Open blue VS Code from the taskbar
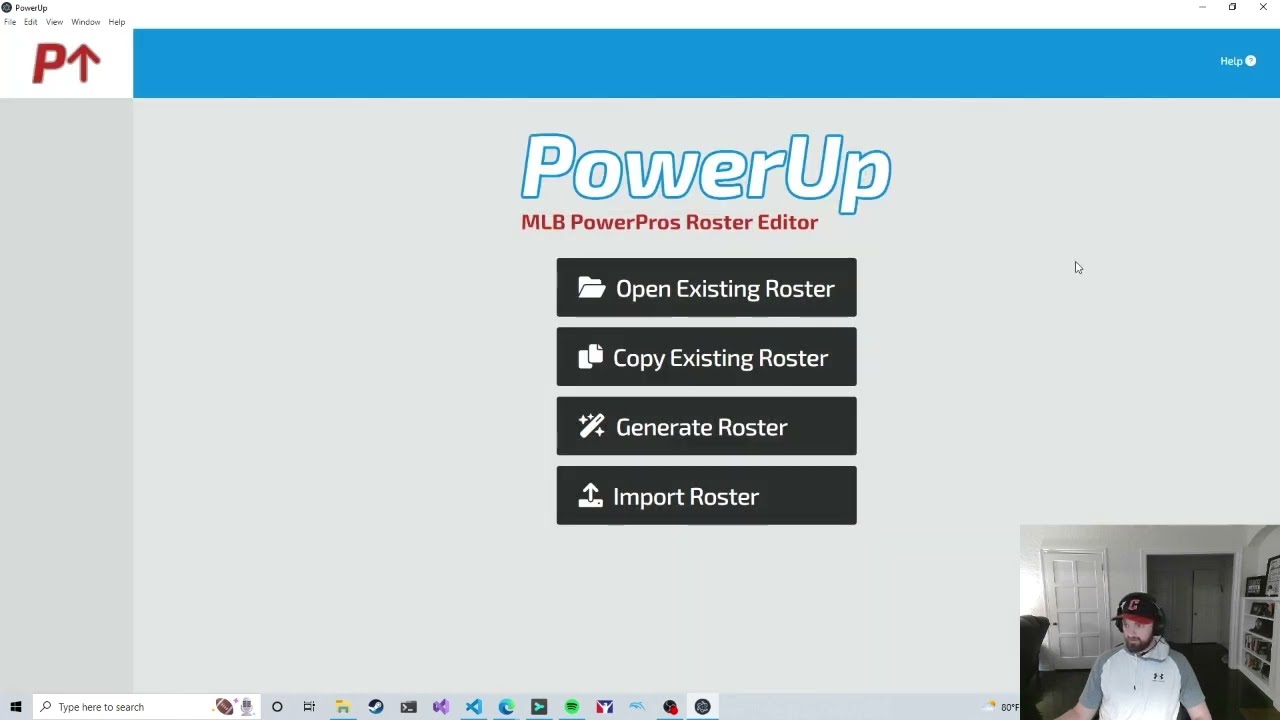This screenshot has height=720, width=1280. (x=473, y=707)
